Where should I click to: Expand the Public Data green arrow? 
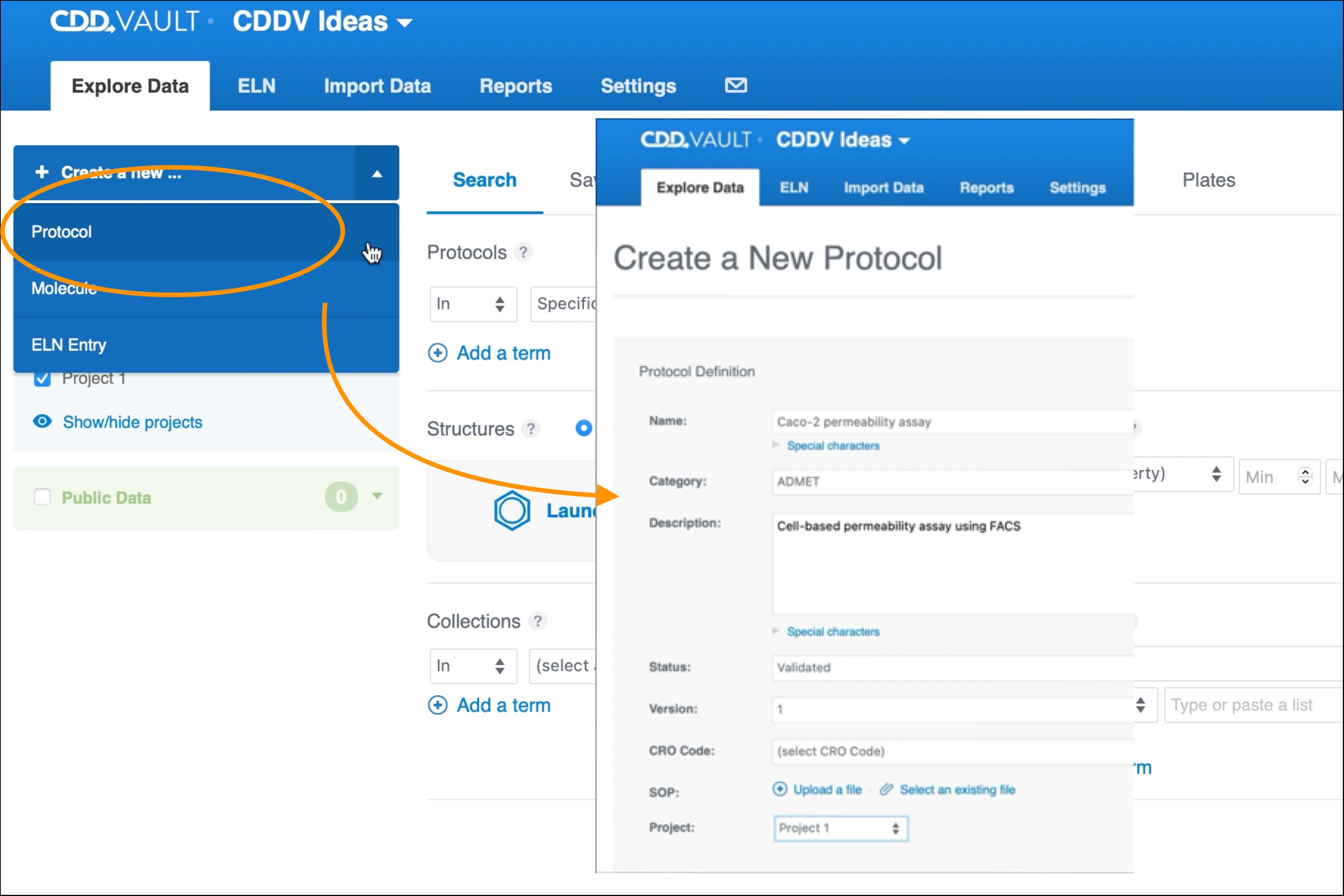tap(377, 496)
